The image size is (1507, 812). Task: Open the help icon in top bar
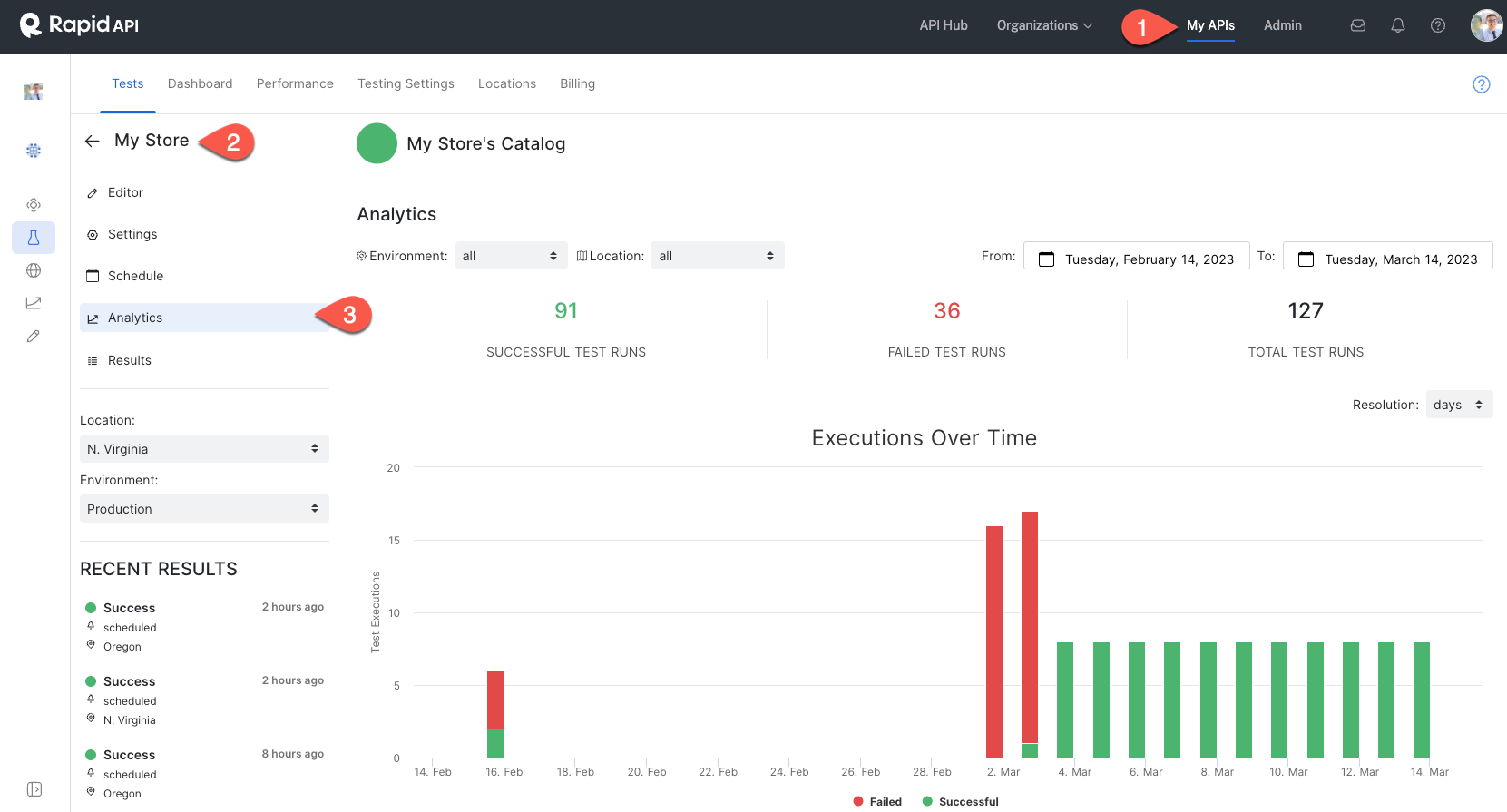[x=1438, y=25]
